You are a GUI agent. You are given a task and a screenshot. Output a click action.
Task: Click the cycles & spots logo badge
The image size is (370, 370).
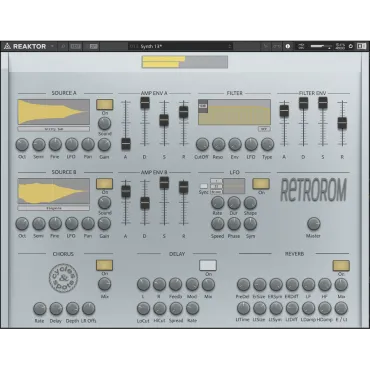[63, 277]
